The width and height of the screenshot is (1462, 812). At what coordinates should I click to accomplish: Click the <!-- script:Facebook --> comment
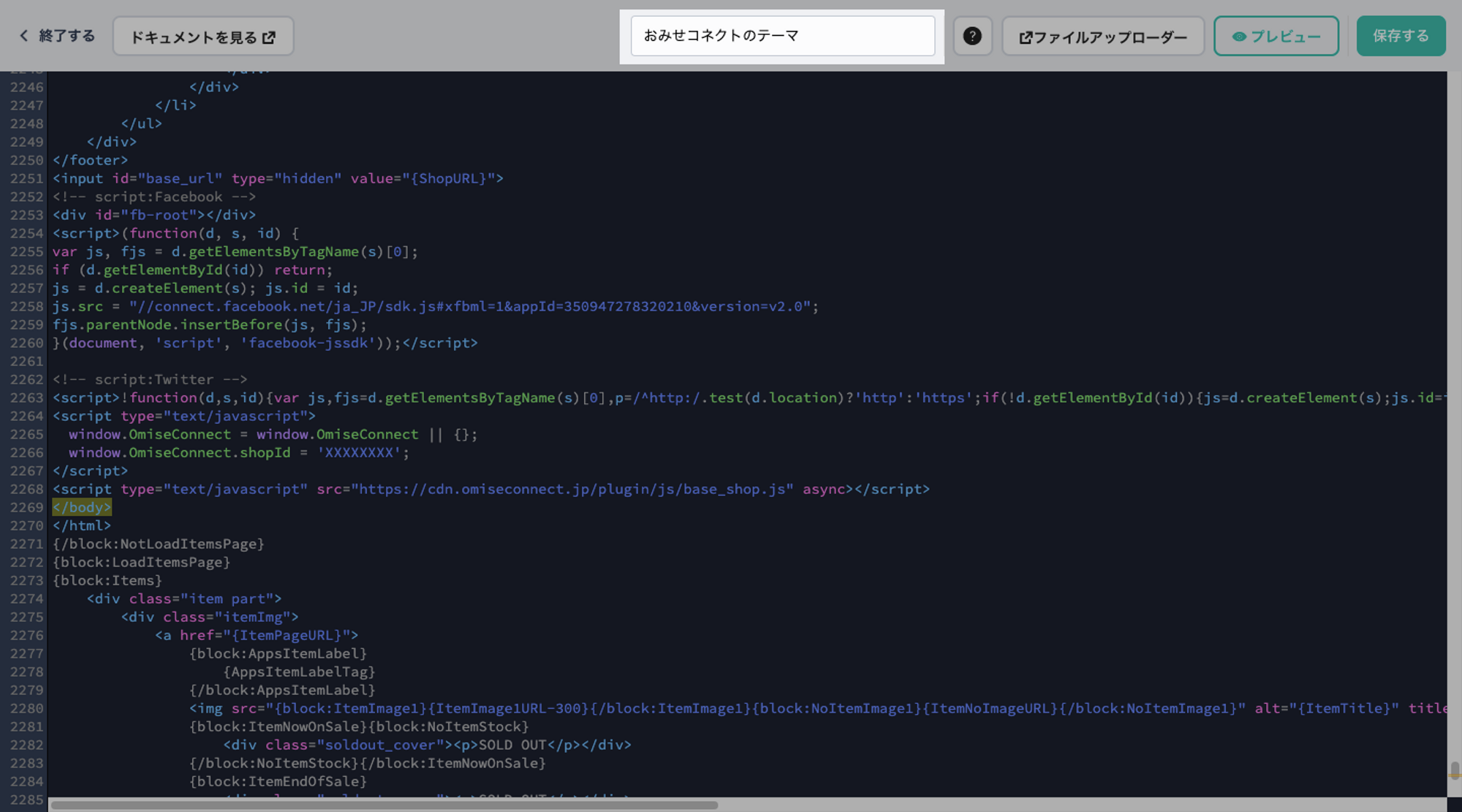154,197
